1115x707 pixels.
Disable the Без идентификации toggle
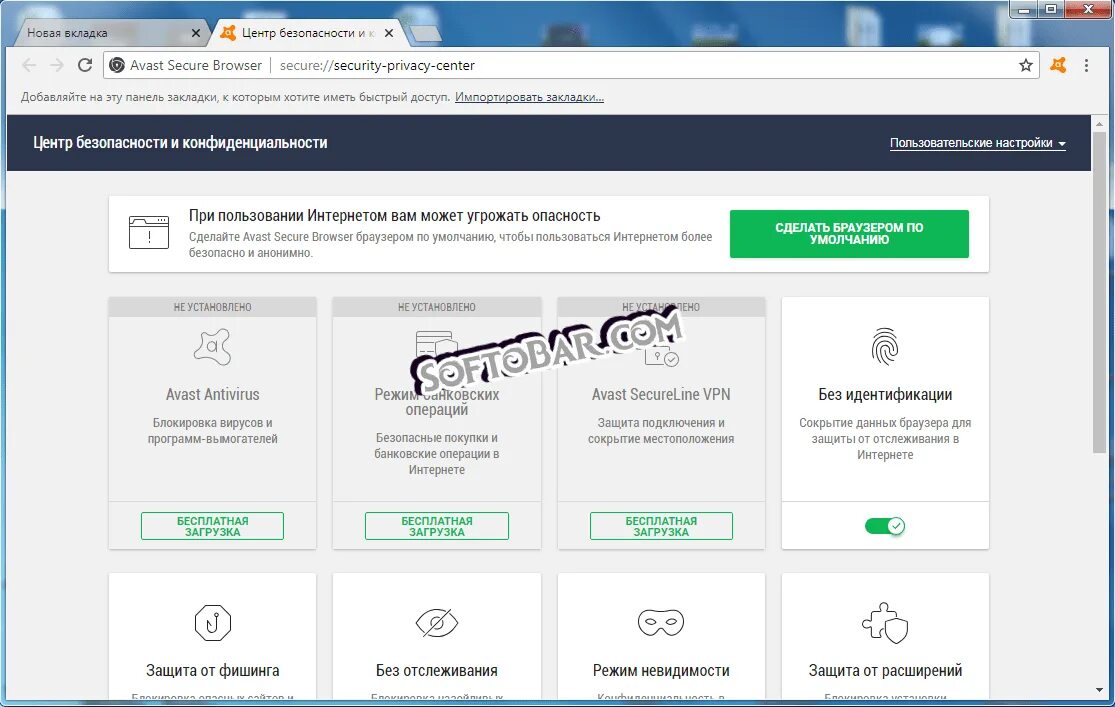pyautogui.click(x=884, y=525)
